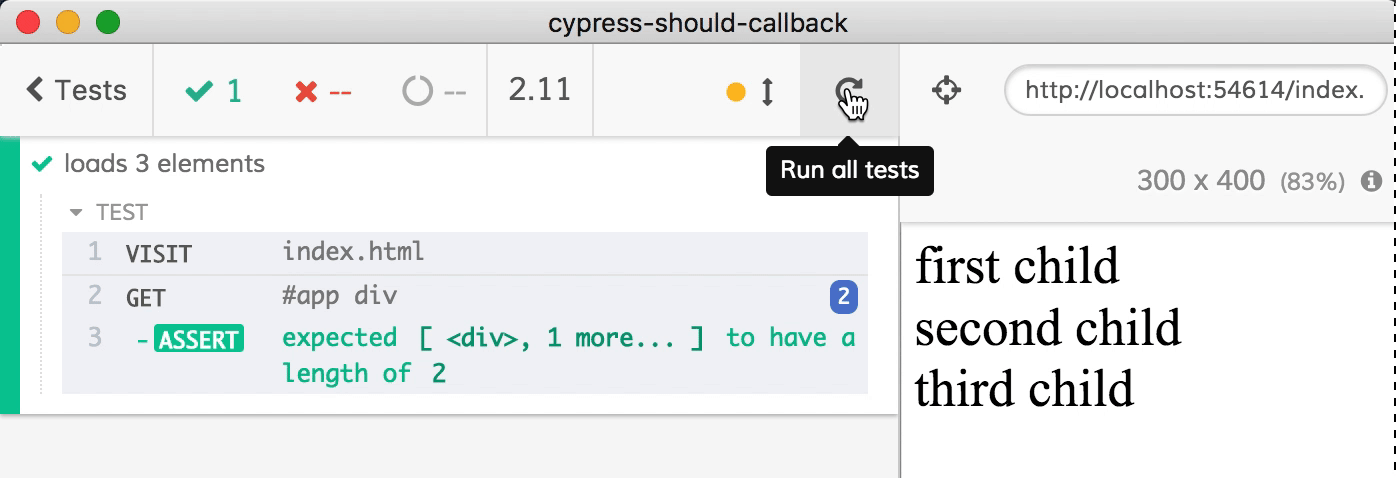Image resolution: width=1396 pixels, height=478 pixels.
Task: Click the ASSERT length of 2 row
Action: coord(465,355)
